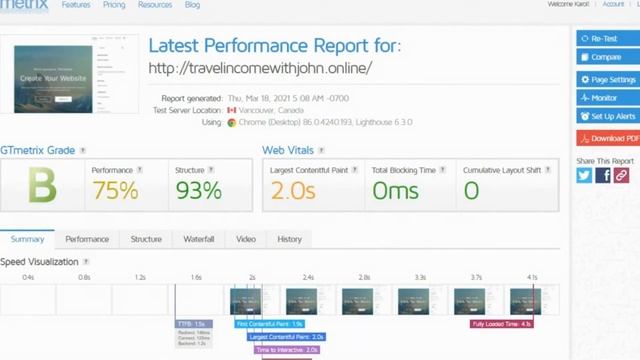Click the GTmetrix logo

(24, 6)
